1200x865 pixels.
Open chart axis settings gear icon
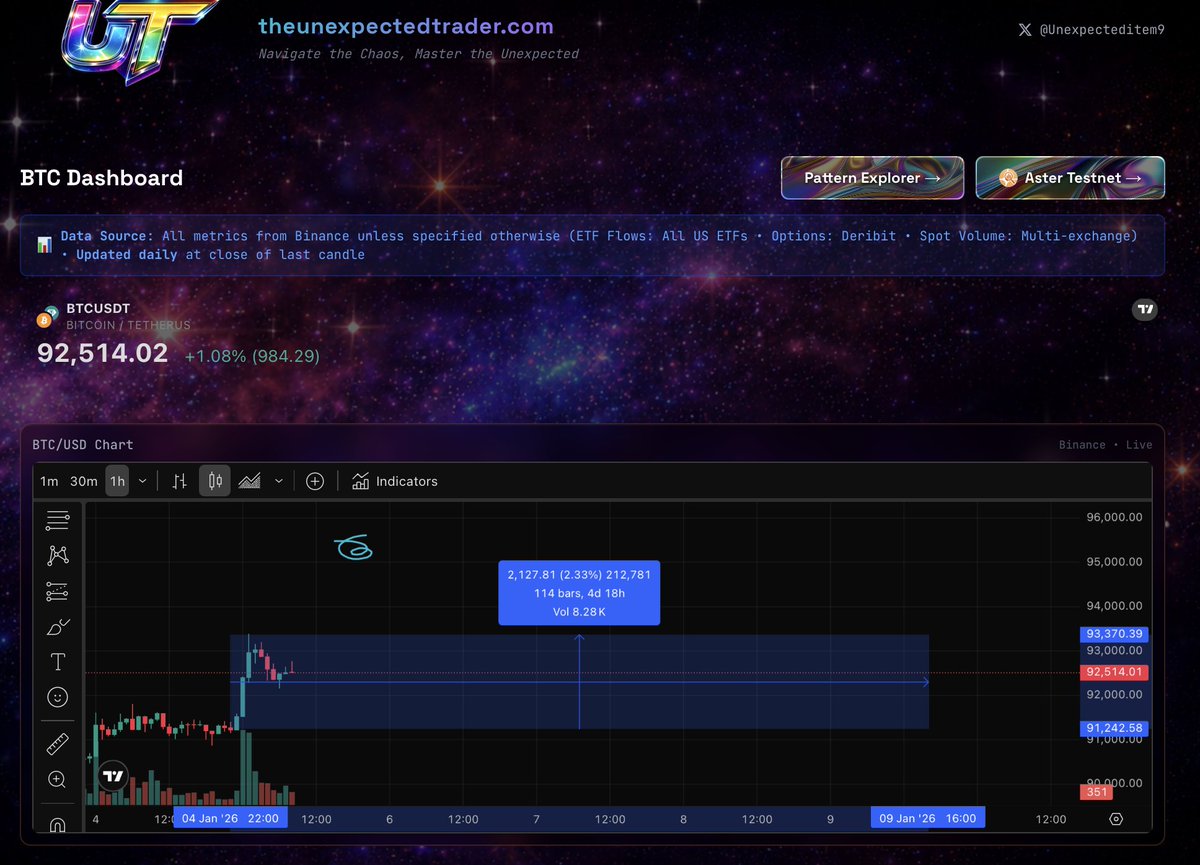tap(1117, 819)
